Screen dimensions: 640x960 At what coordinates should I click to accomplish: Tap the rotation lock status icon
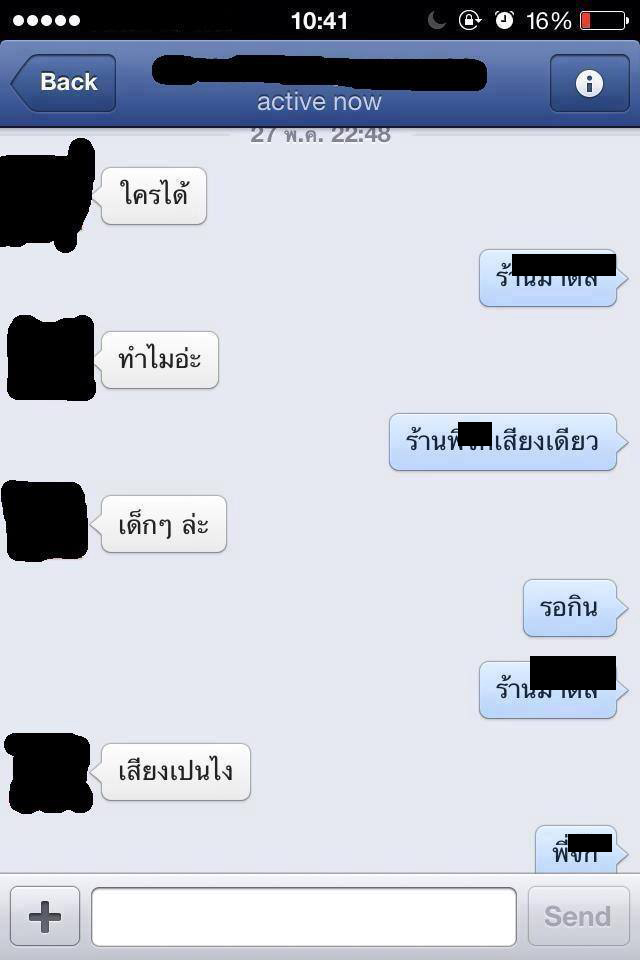click(x=470, y=20)
